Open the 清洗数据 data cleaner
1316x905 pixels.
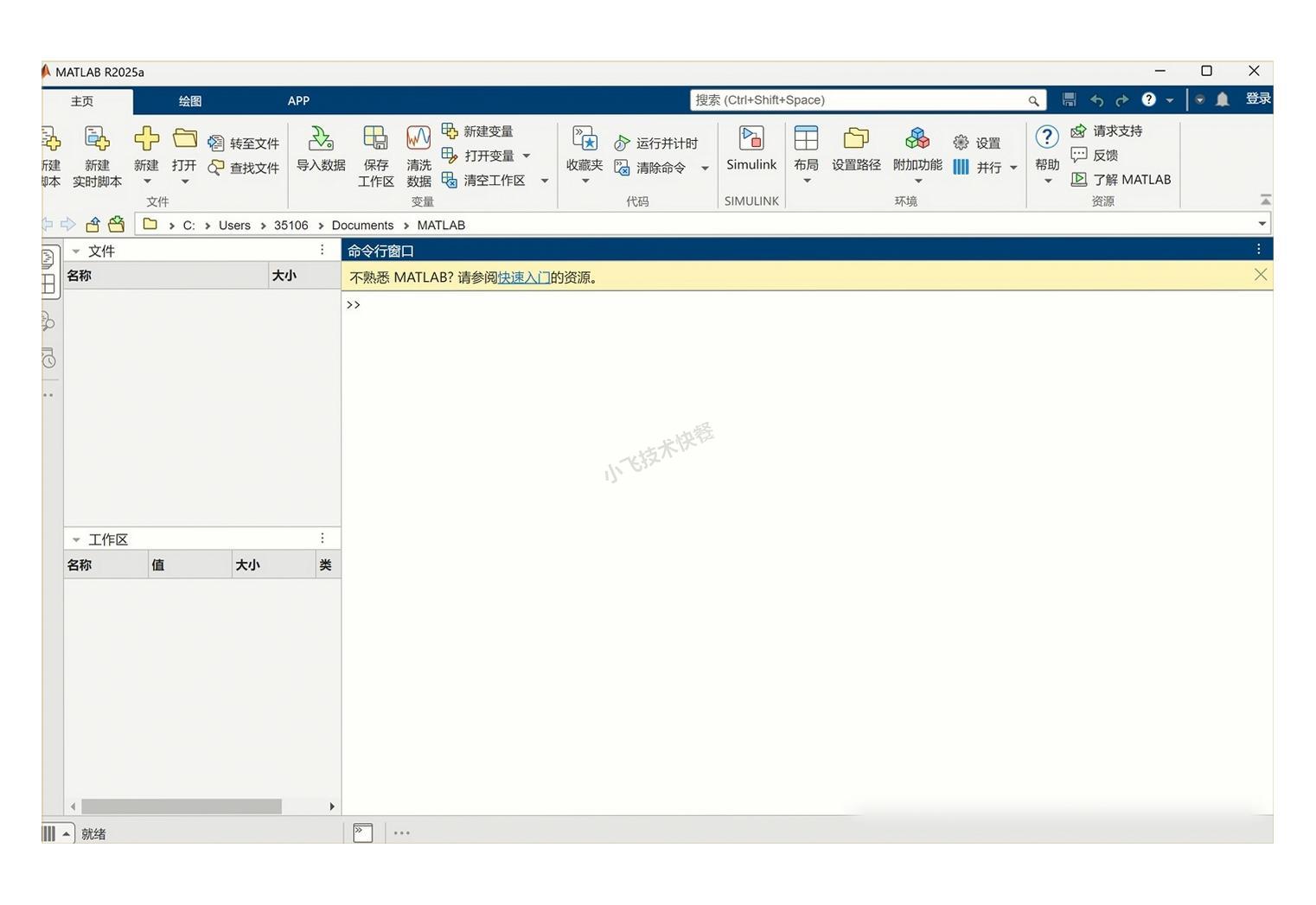418,156
